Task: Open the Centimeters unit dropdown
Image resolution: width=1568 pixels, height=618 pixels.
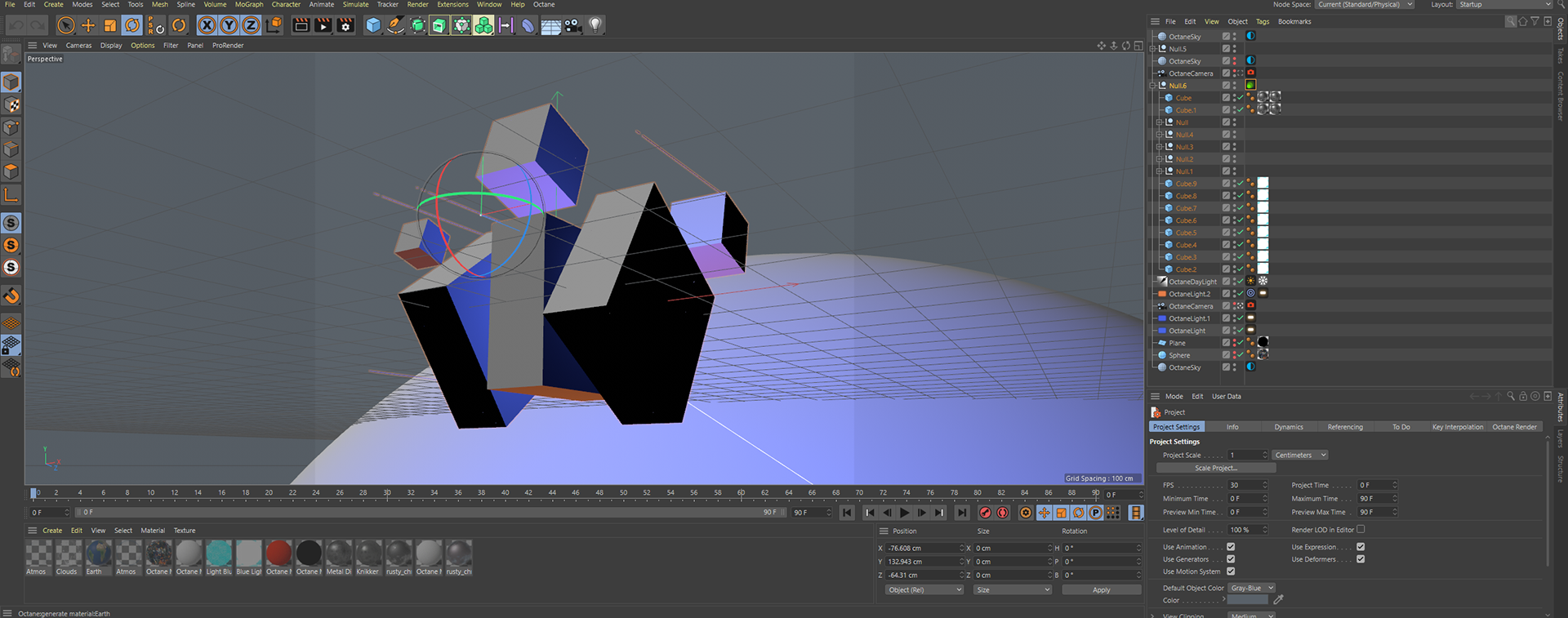Action: [1300, 455]
